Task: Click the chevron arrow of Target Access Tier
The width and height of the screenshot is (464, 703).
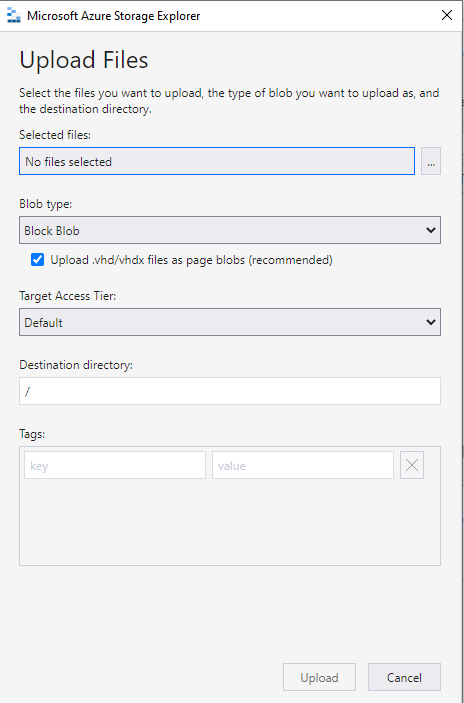Action: (x=430, y=322)
